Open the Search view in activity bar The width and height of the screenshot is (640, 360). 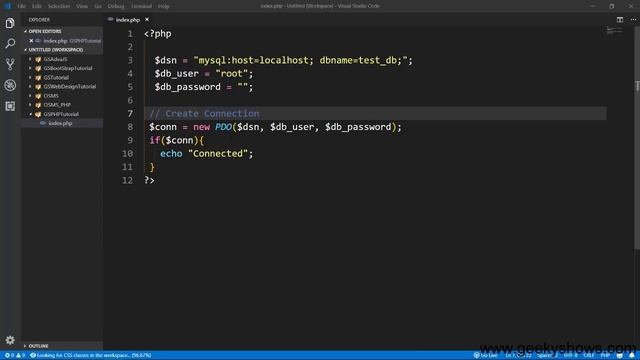click(10, 43)
